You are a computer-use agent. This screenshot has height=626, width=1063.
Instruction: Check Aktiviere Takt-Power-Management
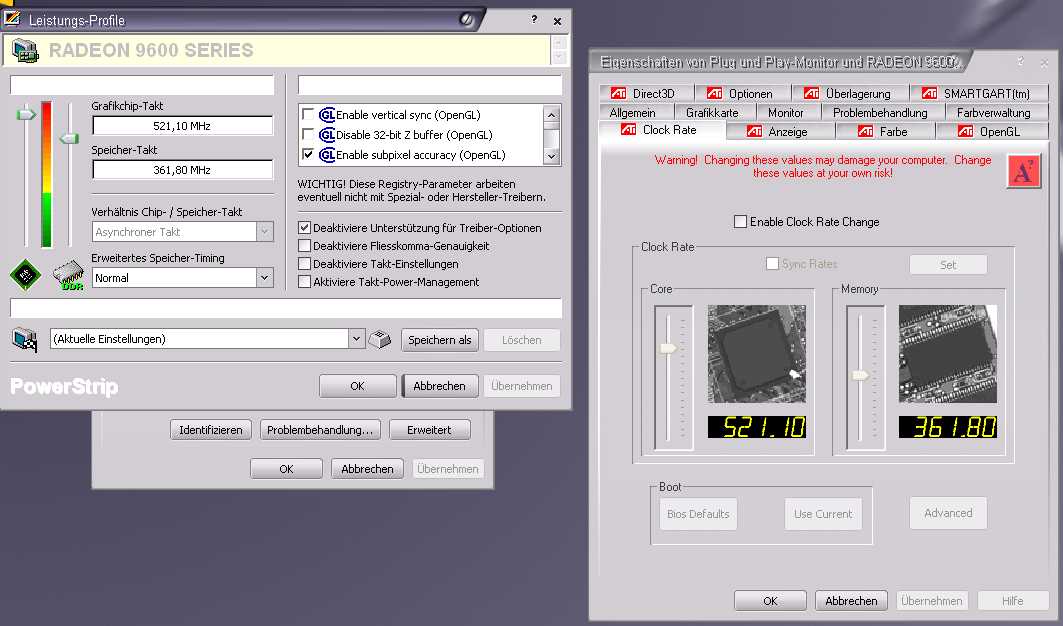[x=304, y=281]
